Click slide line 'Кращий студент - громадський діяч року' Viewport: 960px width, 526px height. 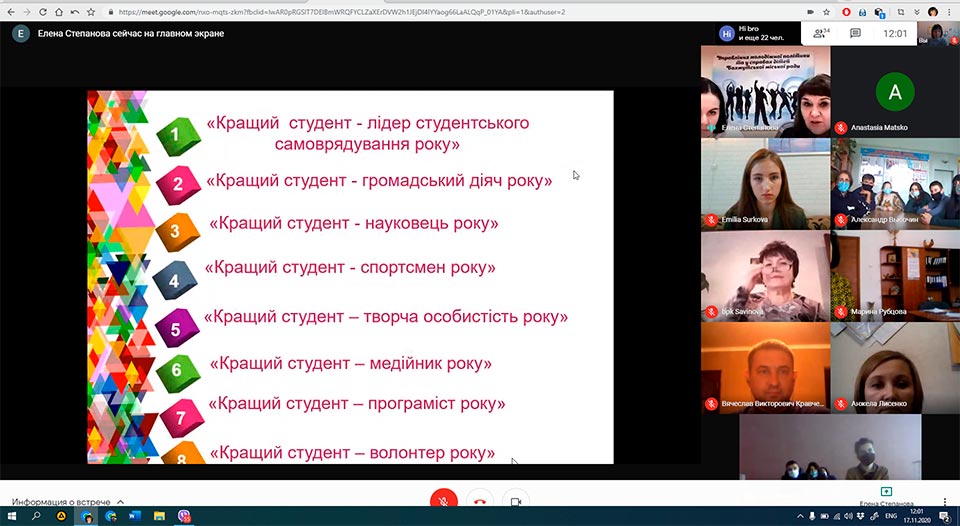379,181
